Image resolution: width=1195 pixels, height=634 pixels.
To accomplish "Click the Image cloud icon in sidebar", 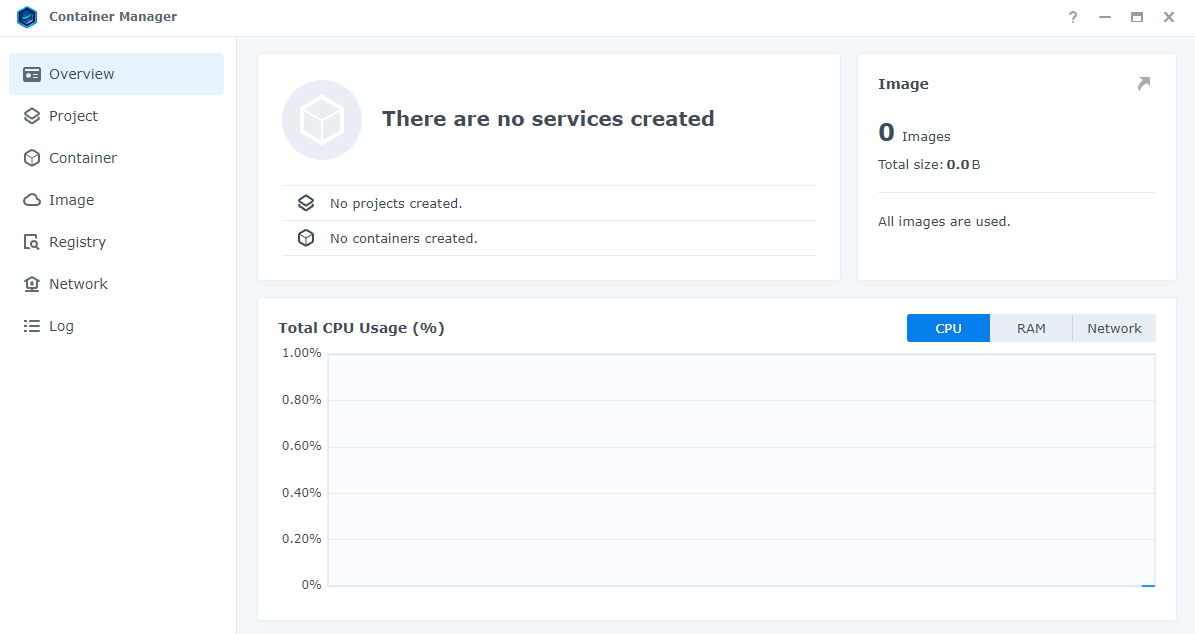I will (x=32, y=200).
